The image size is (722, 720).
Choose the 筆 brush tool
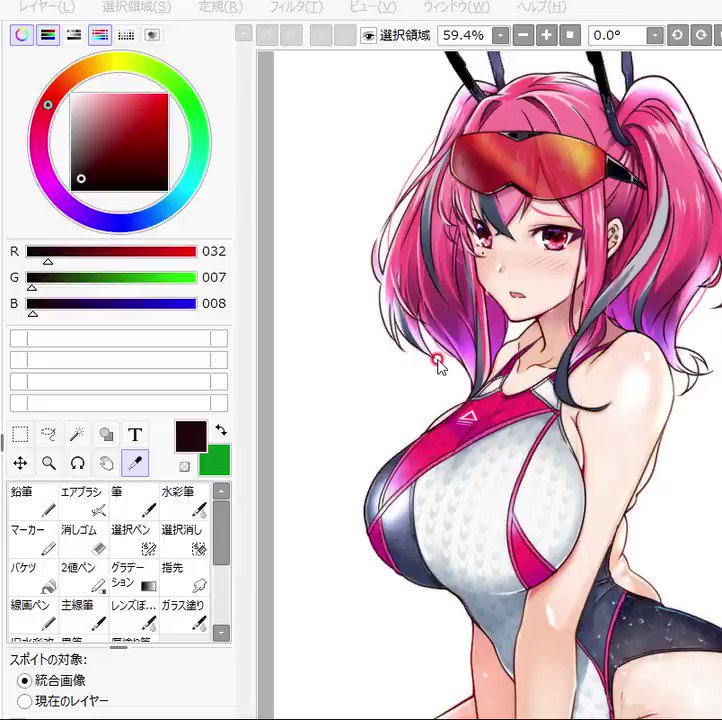tap(134, 501)
